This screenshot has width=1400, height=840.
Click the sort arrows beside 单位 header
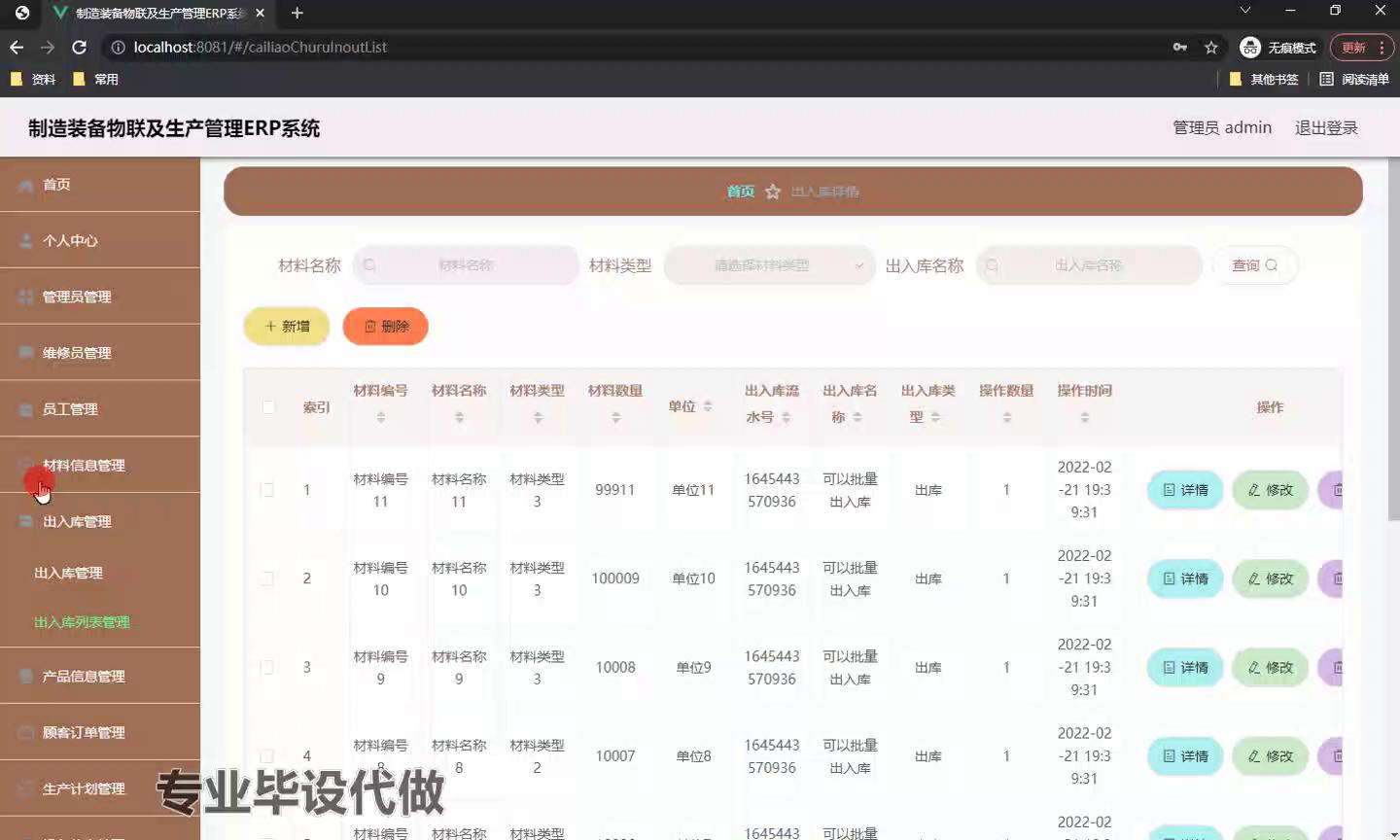708,406
